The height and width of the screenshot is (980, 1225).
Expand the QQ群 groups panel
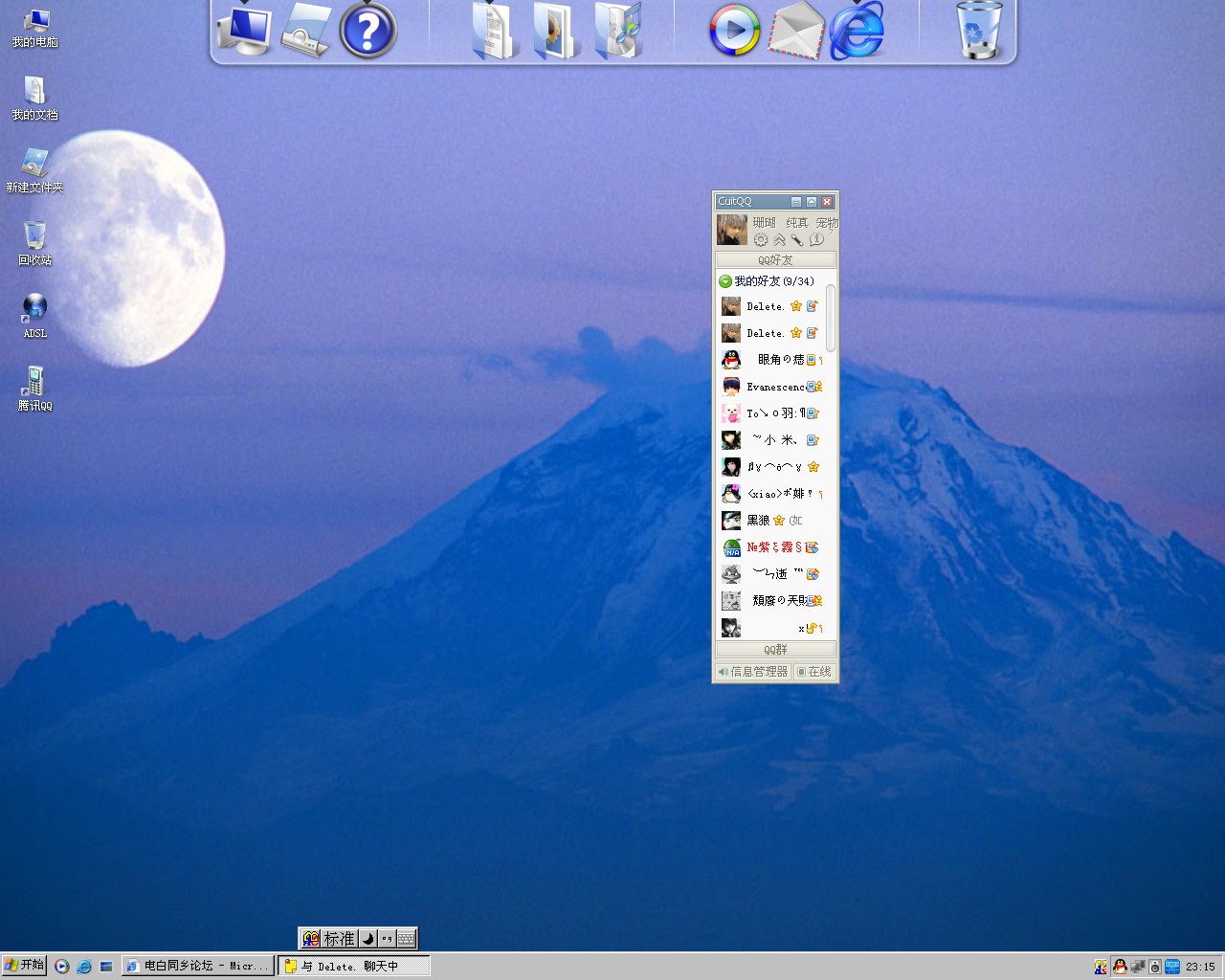click(x=775, y=650)
